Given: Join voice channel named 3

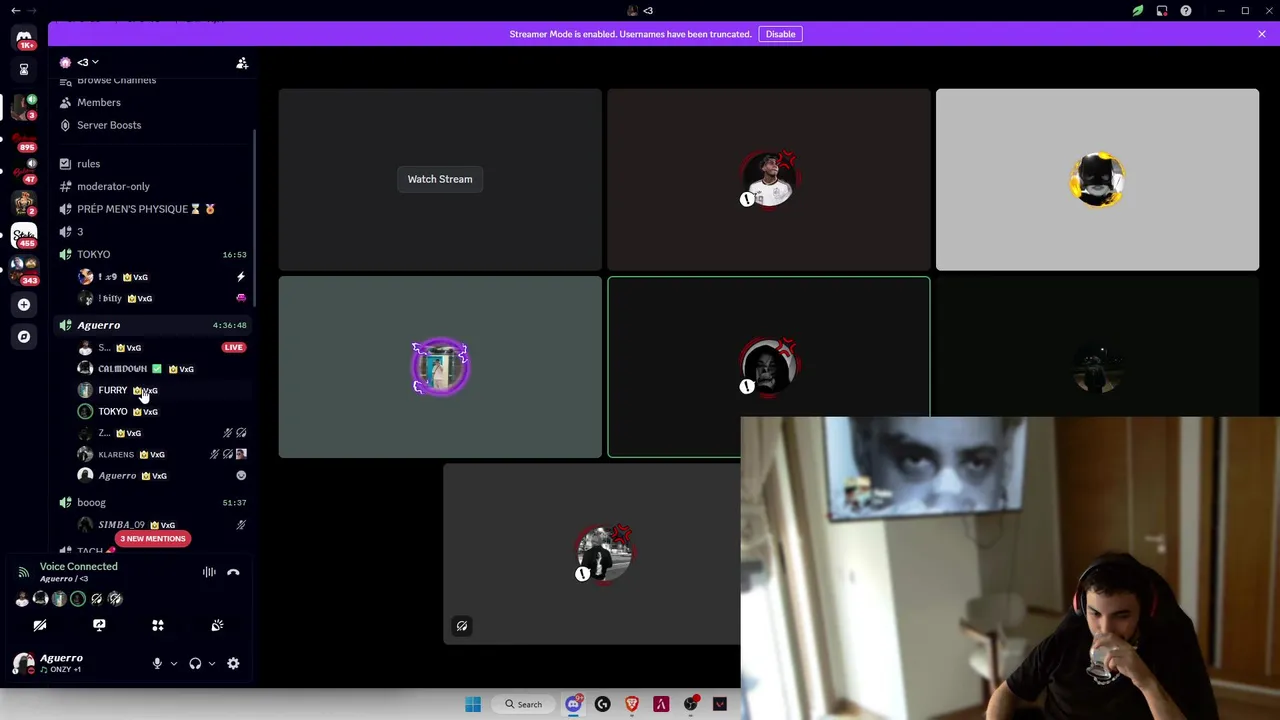Looking at the screenshot, I should click(x=80, y=232).
